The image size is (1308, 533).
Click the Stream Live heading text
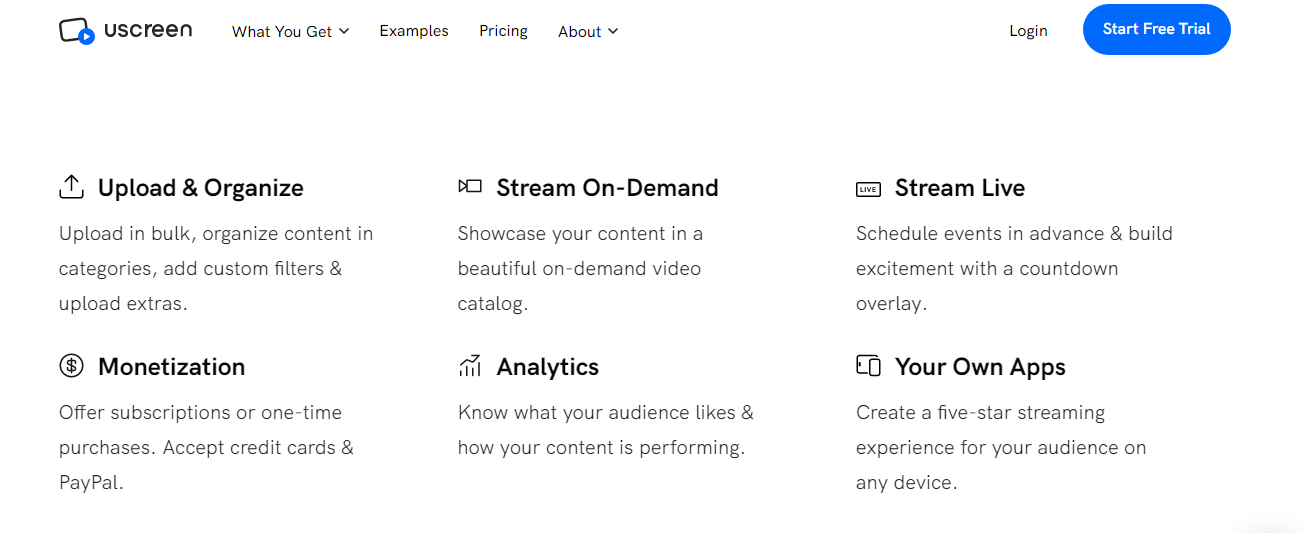tap(959, 188)
